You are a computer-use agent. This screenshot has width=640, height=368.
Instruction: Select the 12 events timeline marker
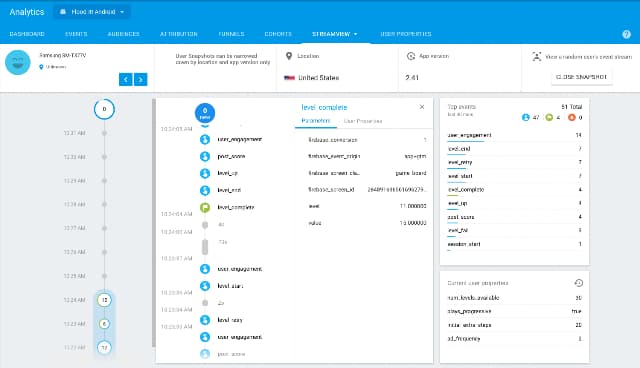point(104,300)
